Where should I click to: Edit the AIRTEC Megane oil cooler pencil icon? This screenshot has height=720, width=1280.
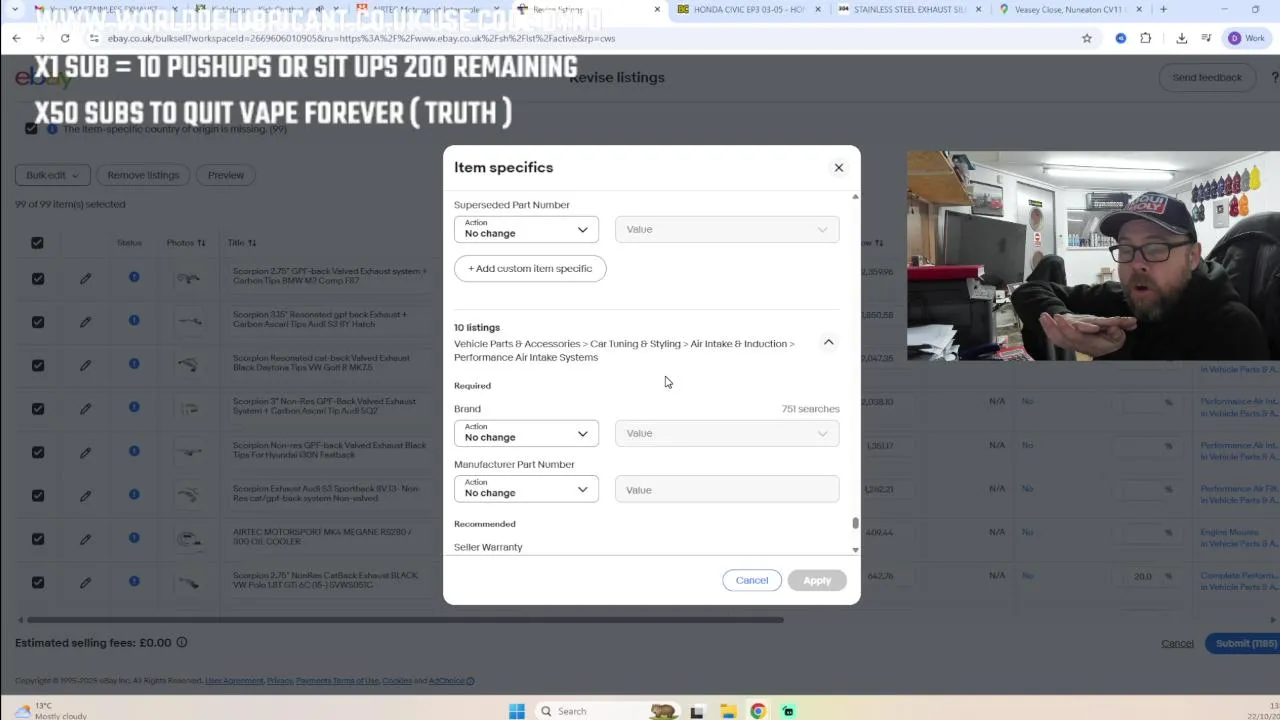85,538
